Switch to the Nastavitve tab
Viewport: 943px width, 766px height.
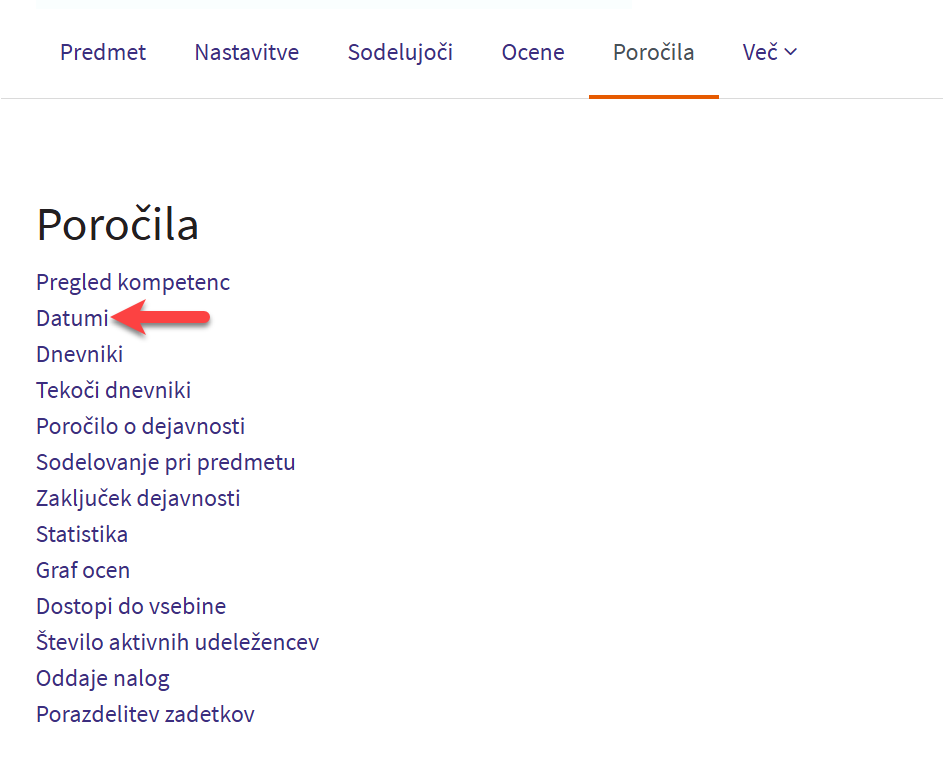tap(246, 53)
